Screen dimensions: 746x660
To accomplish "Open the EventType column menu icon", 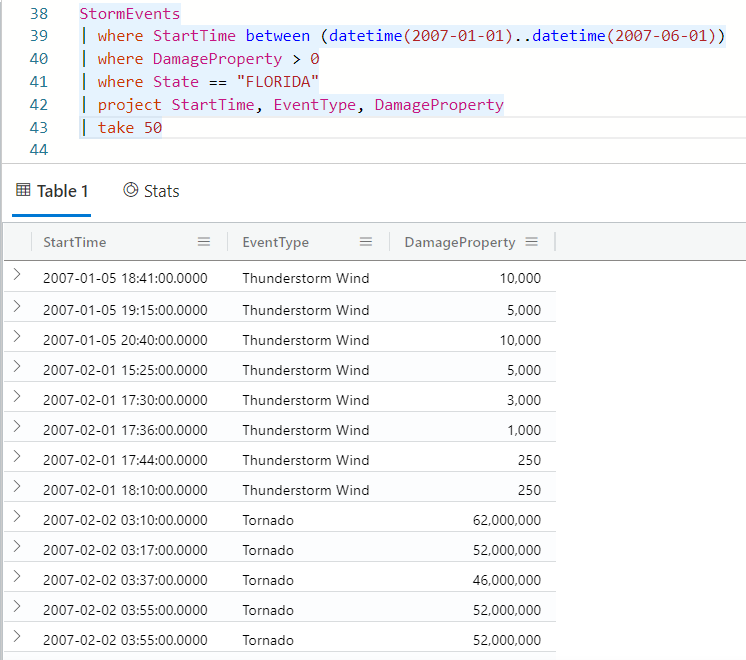I will tap(365, 242).
